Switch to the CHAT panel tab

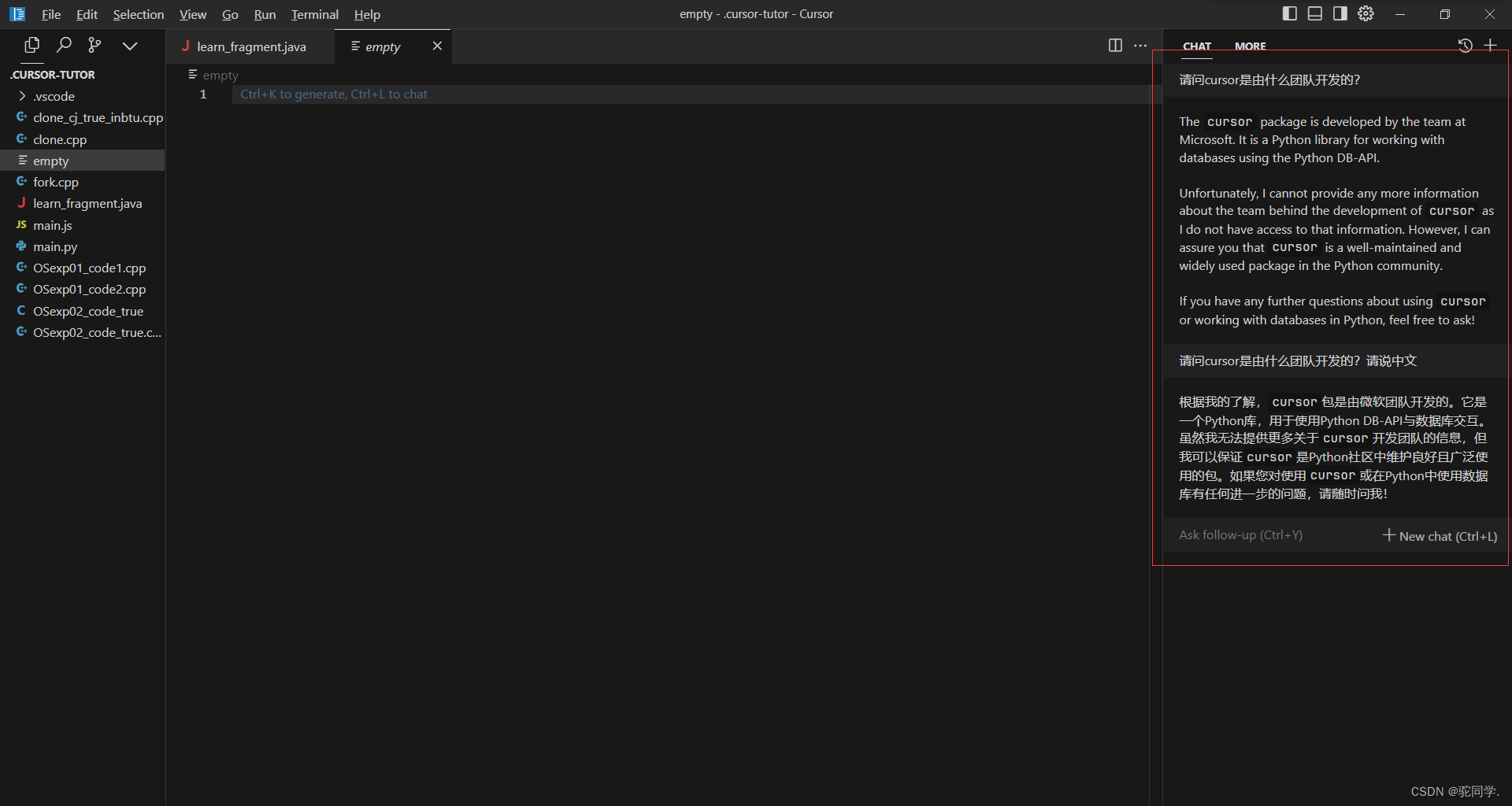1197,46
